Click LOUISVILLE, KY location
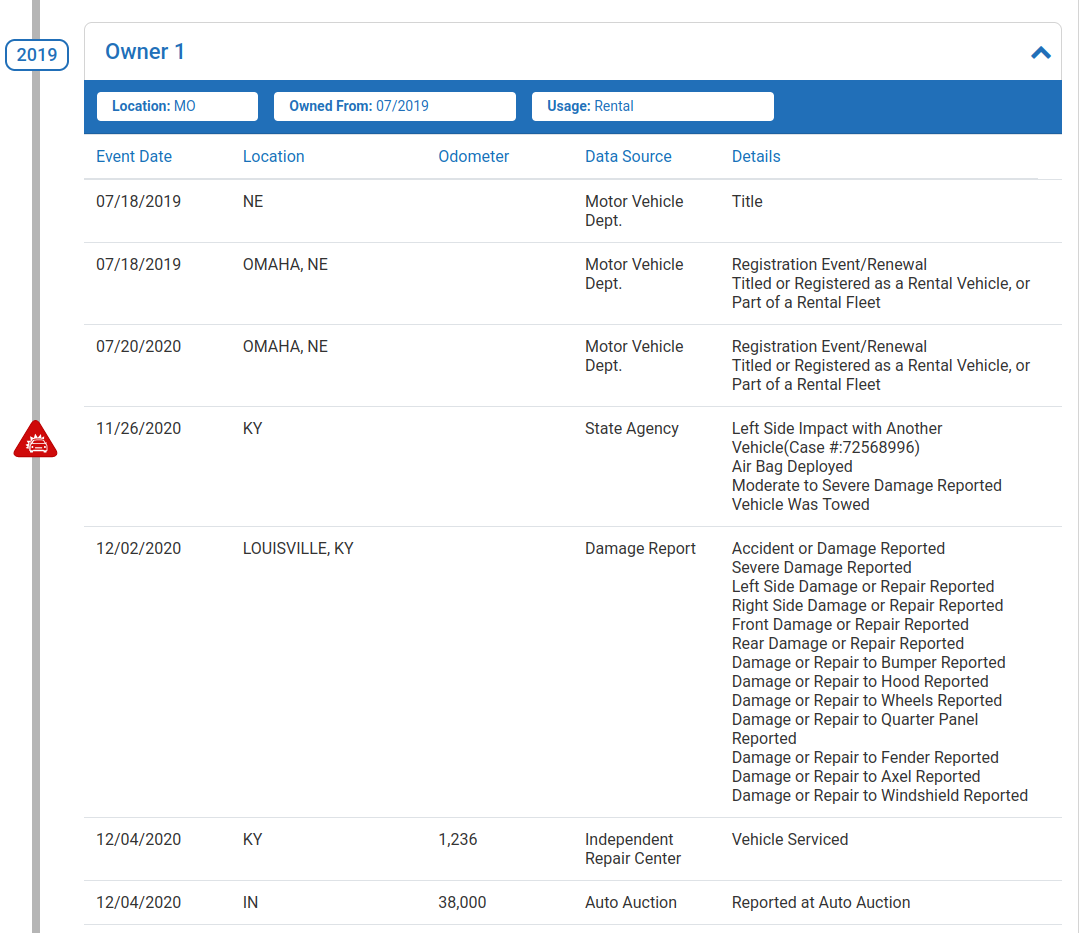The image size is (1082, 933). [297, 549]
